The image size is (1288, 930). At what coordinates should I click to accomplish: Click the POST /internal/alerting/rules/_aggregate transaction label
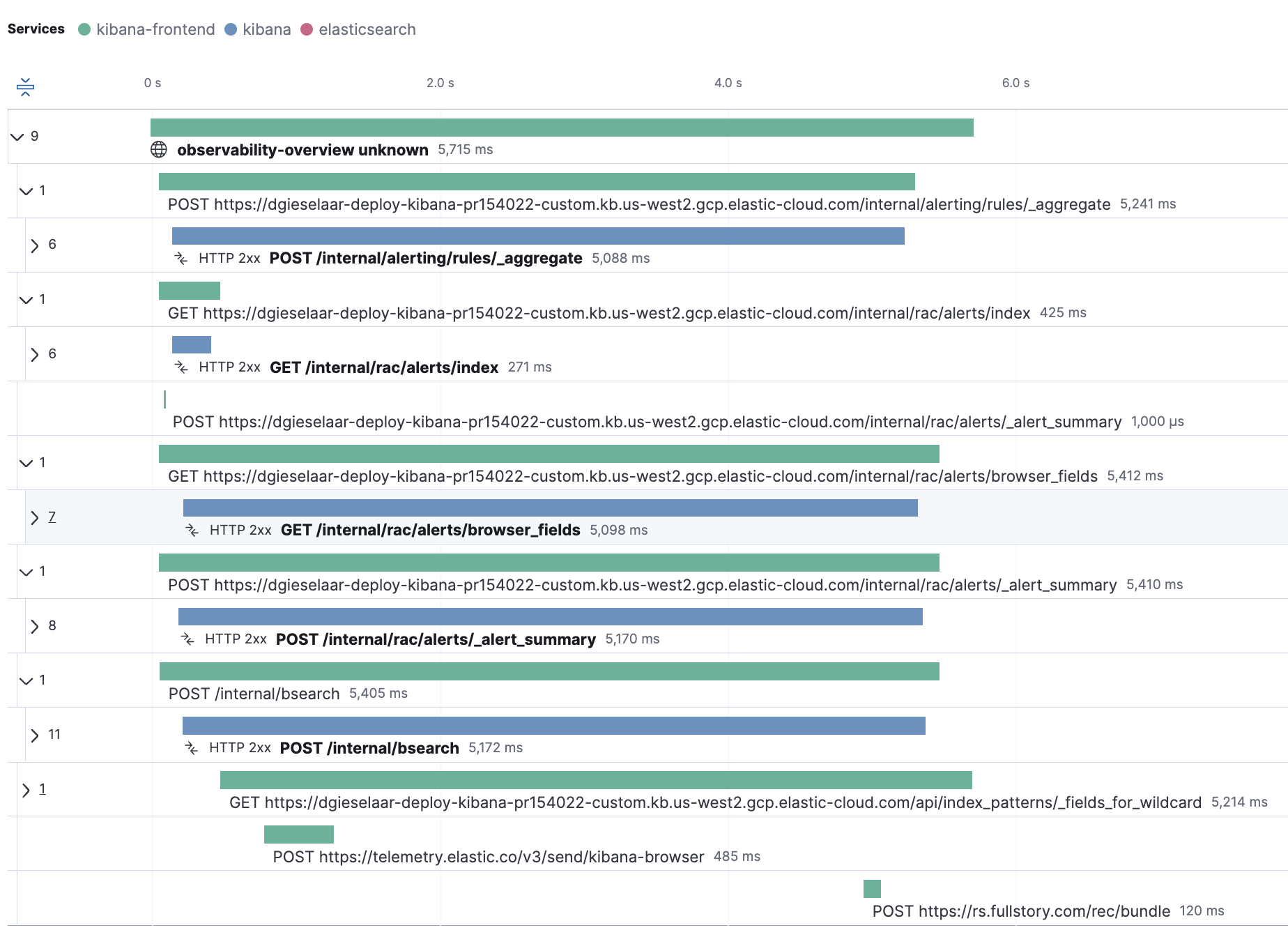click(425, 258)
